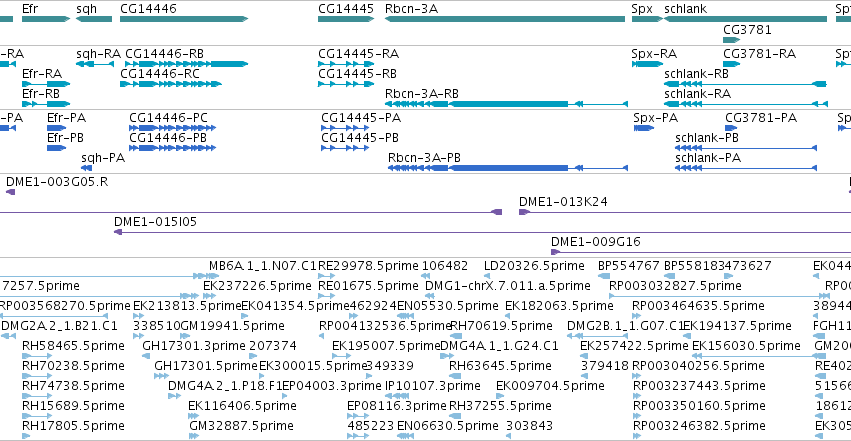
Task: Click the Efr-RA transcript
Action: tap(46, 84)
